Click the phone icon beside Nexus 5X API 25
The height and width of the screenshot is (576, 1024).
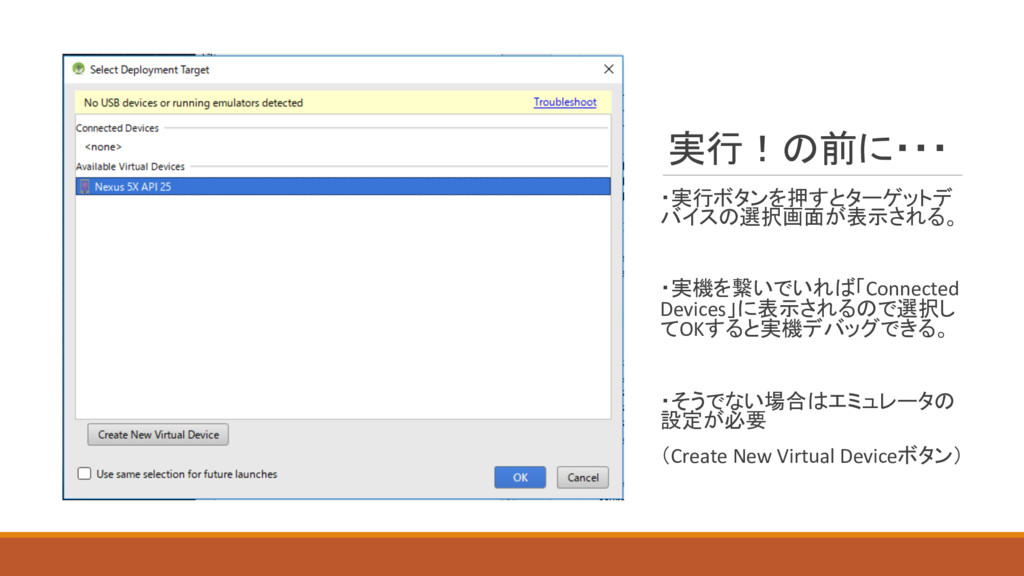84,187
